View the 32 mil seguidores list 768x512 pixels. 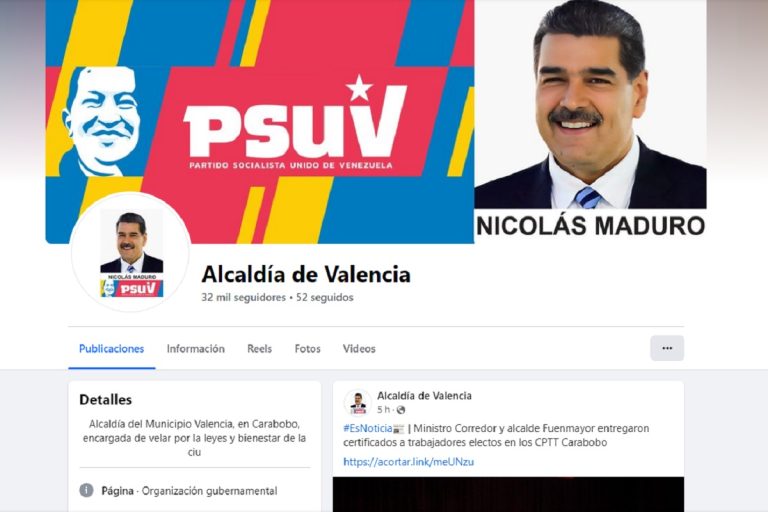[243, 297]
